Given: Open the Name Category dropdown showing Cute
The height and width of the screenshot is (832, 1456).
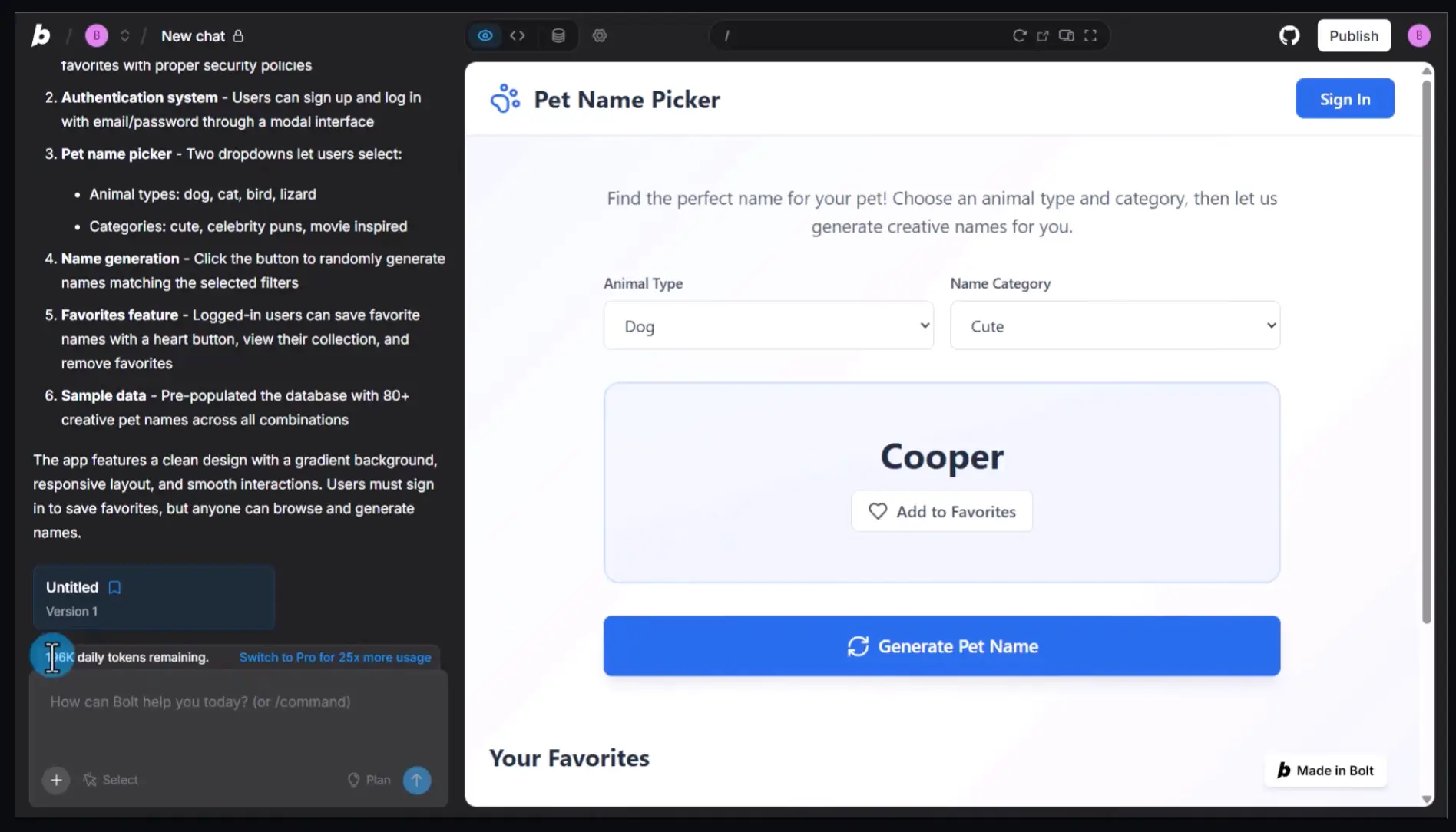Looking at the screenshot, I should (x=1114, y=325).
